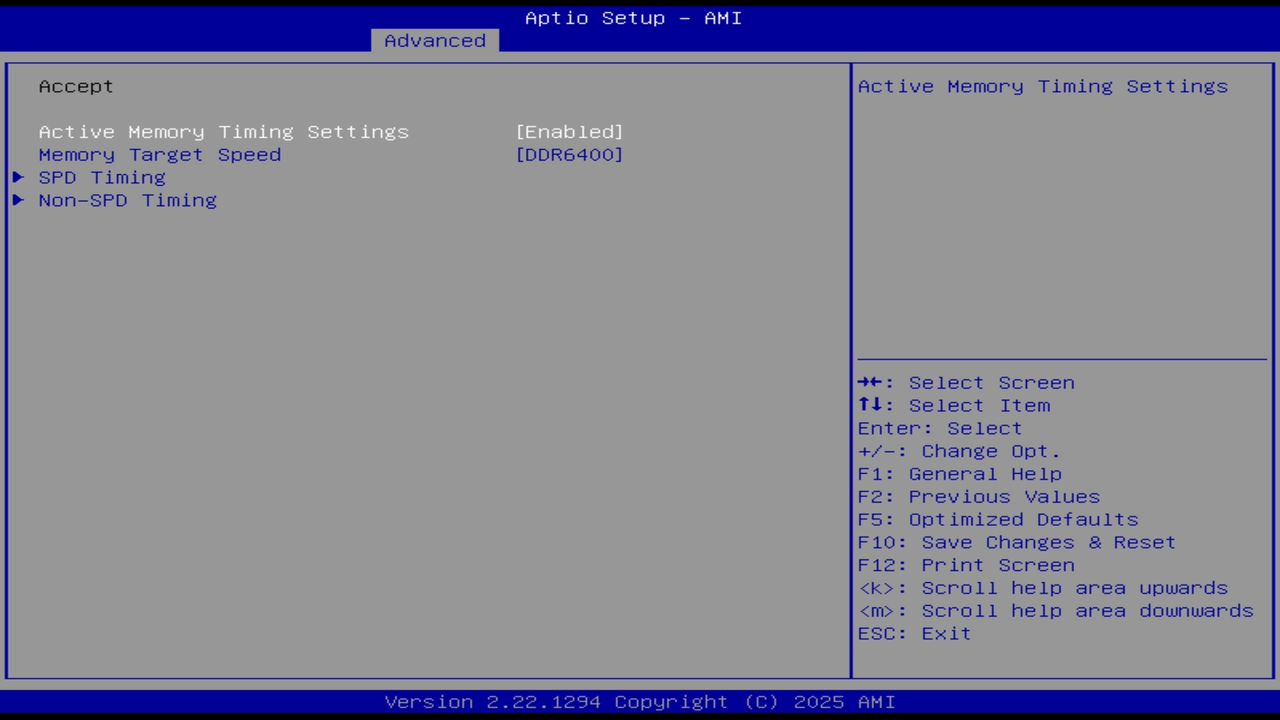Click the Accept label at top
This screenshot has width=1280, height=720.
(75, 86)
